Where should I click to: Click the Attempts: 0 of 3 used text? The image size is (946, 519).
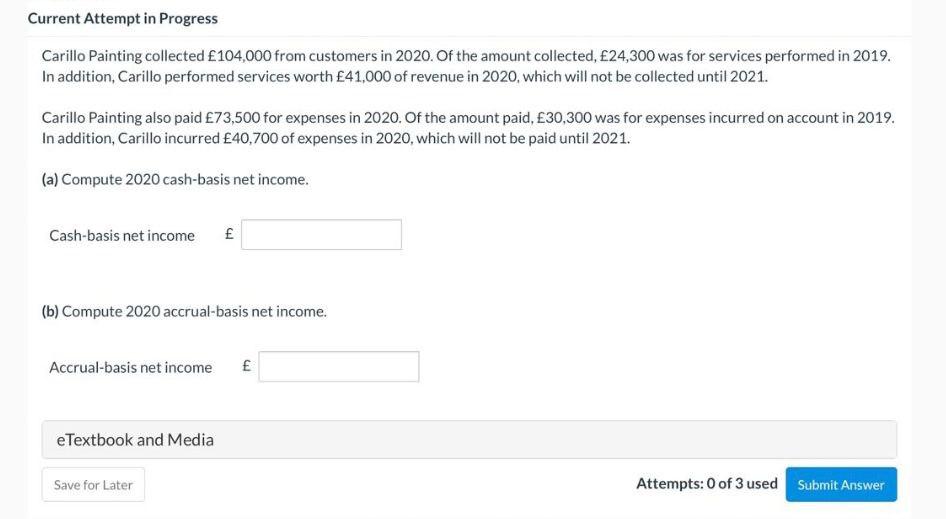[706, 484]
